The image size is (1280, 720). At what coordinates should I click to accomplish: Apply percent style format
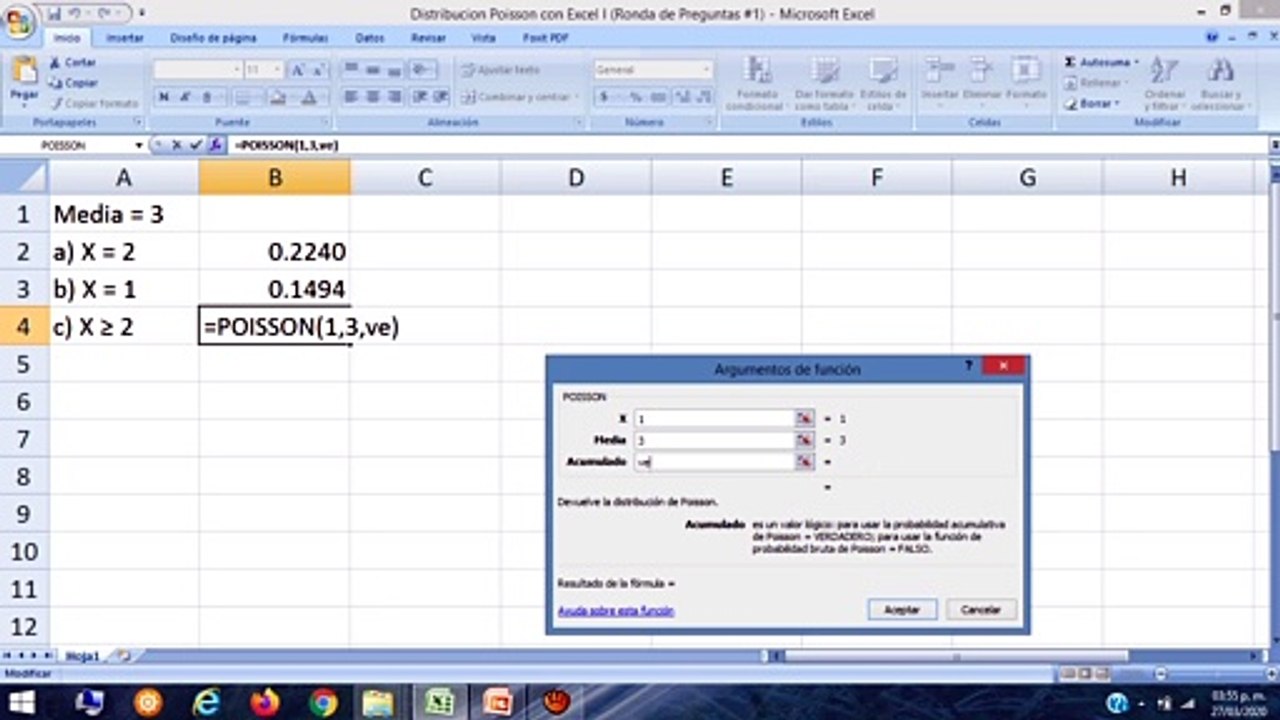(636, 97)
